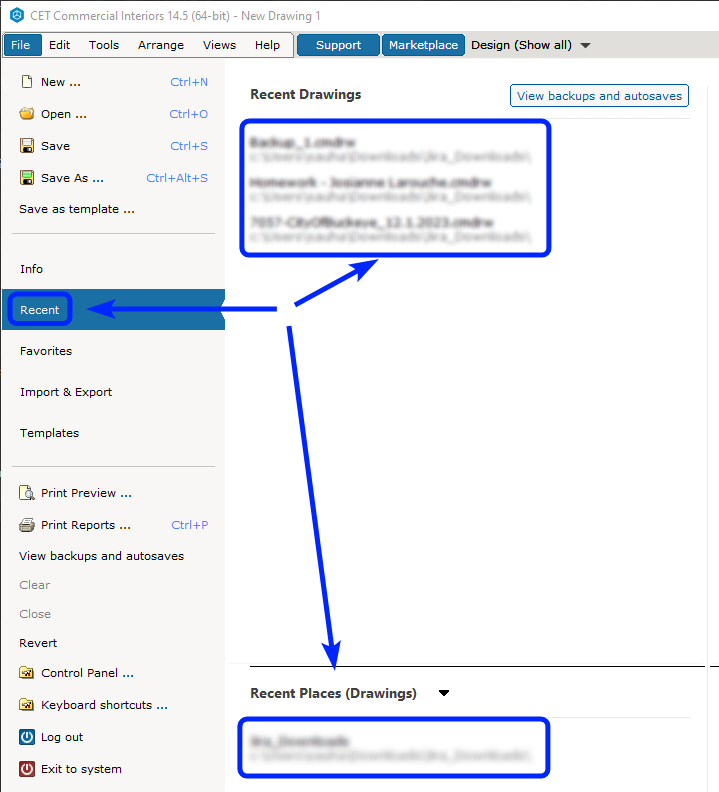This screenshot has width=719, height=792.
Task: Select the Keyboard shortcuts ... label
Action: 104,705
